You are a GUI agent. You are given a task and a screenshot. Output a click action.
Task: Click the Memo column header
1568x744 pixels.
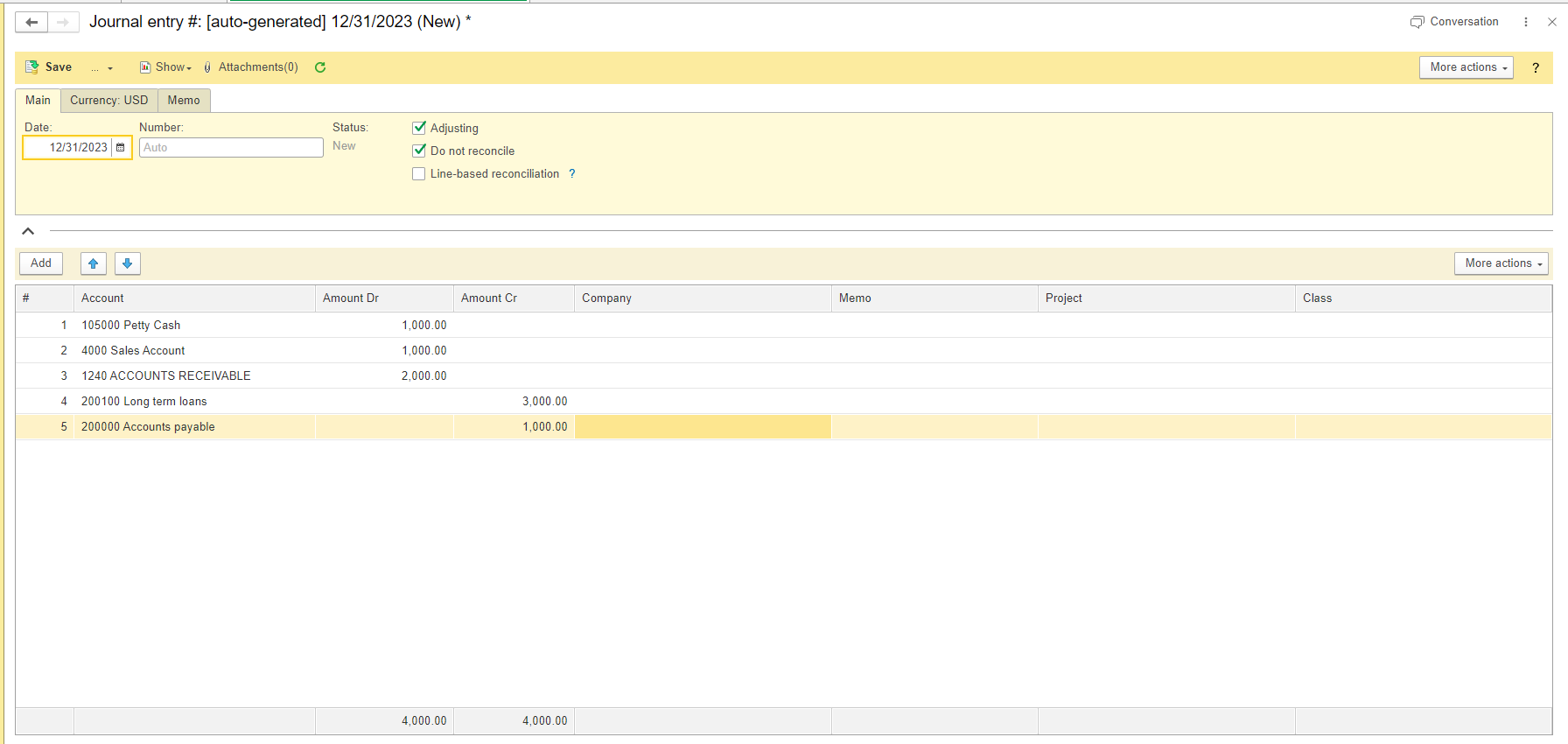[x=934, y=298]
